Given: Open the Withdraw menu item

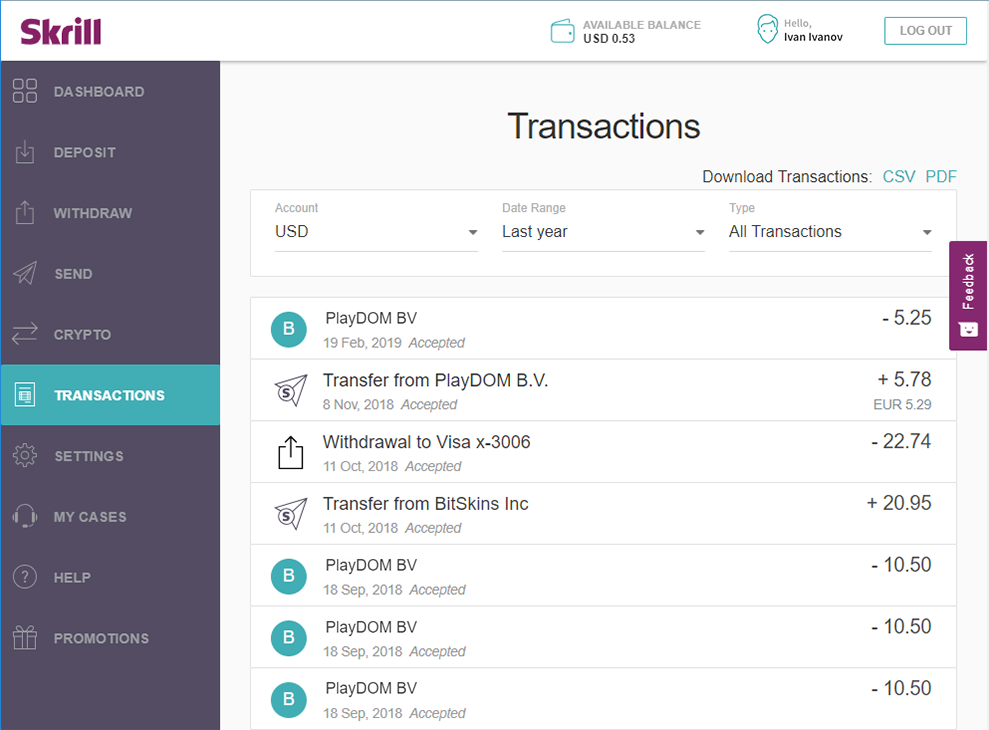Looking at the screenshot, I should 110,213.
